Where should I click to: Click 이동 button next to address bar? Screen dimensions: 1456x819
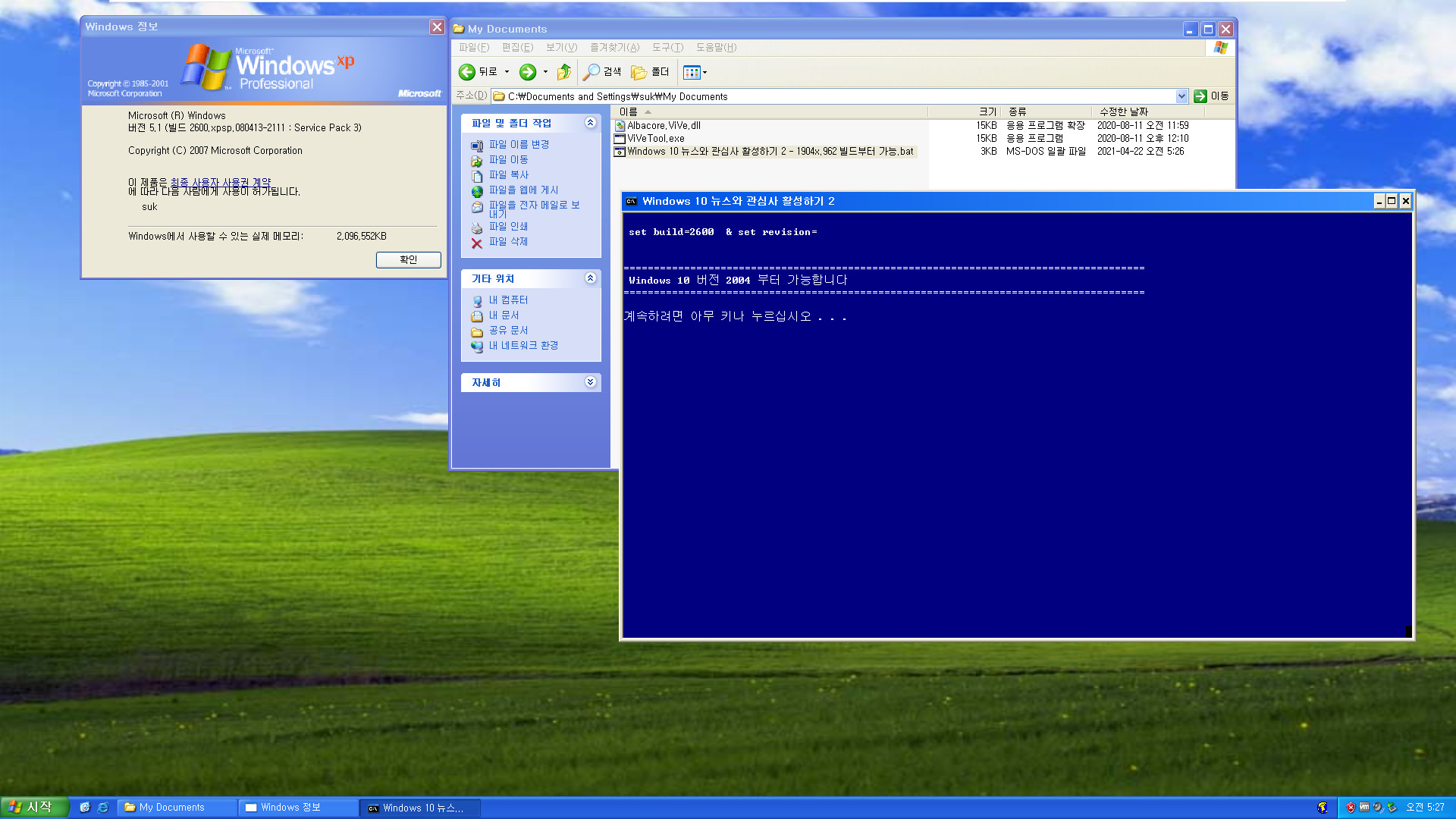1210,96
